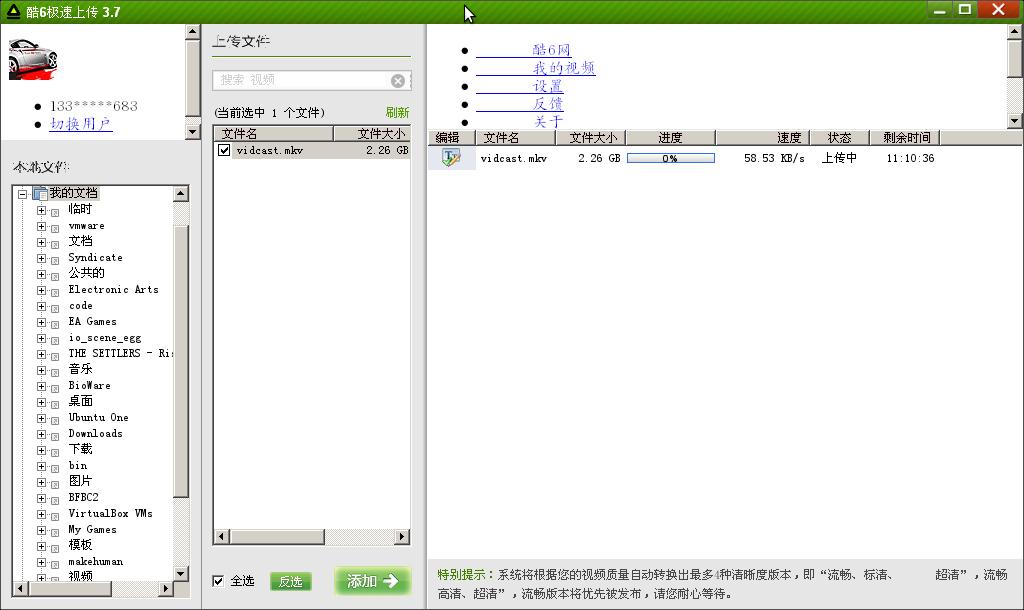Click the vidcast.mkv upload progress bar

[x=671, y=158]
